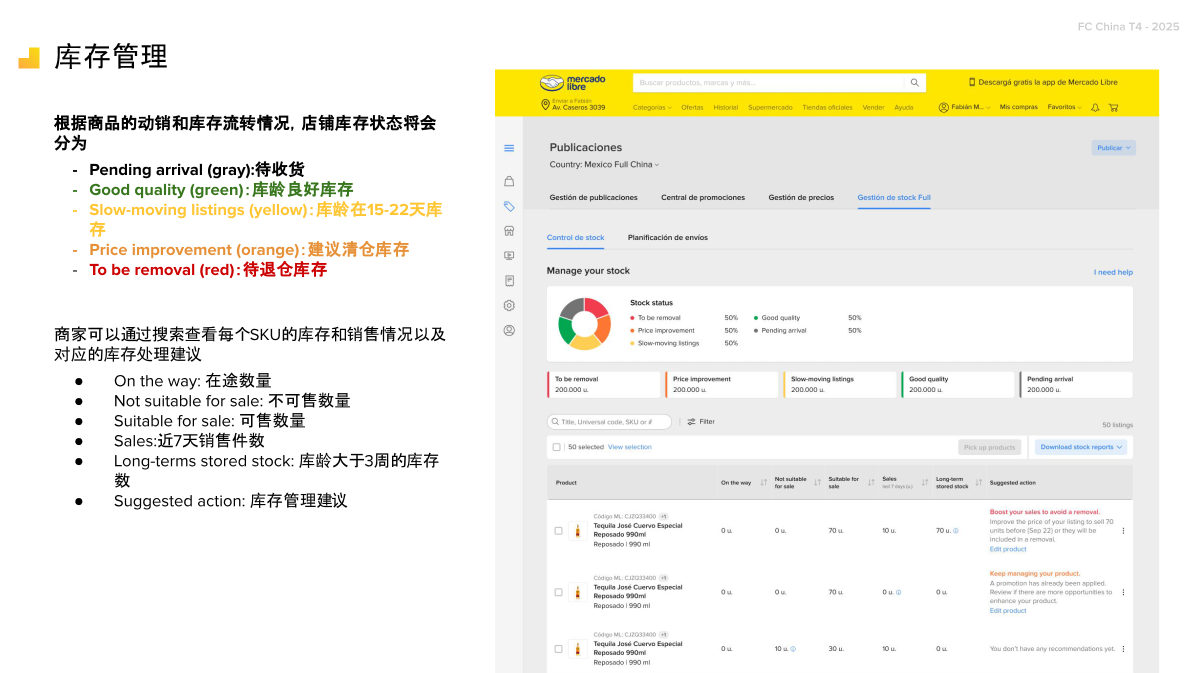
Task: Click the monitor sidebar icon
Action: (x=509, y=256)
